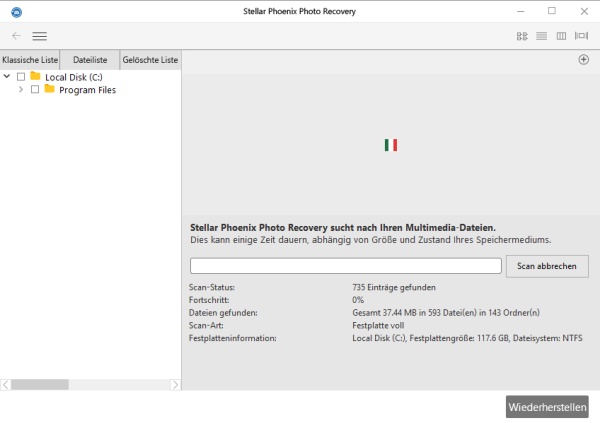This screenshot has height=423, width=600.
Task: Open the Gelöschte Liste tab
Action: point(150,60)
